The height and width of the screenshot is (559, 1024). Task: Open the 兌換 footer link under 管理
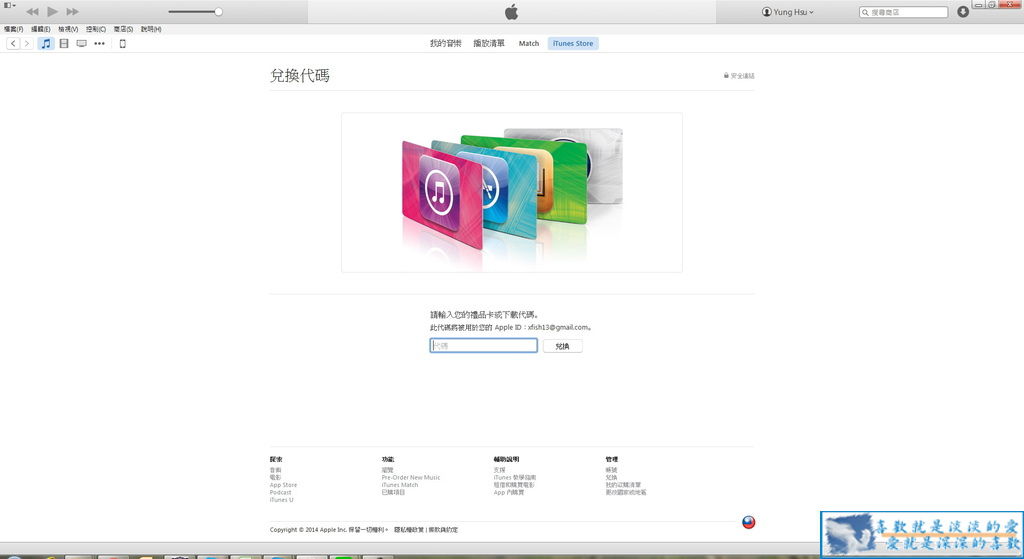[611, 477]
